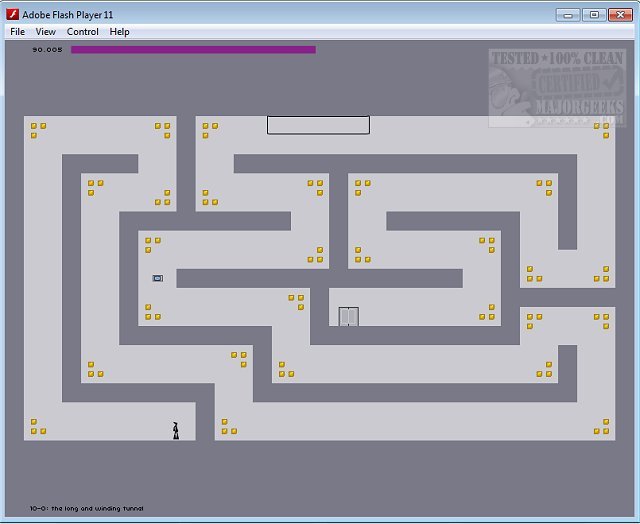Image resolution: width=640 pixels, height=524 pixels.
Task: Maximize the Flash Player window
Action: 594,15
